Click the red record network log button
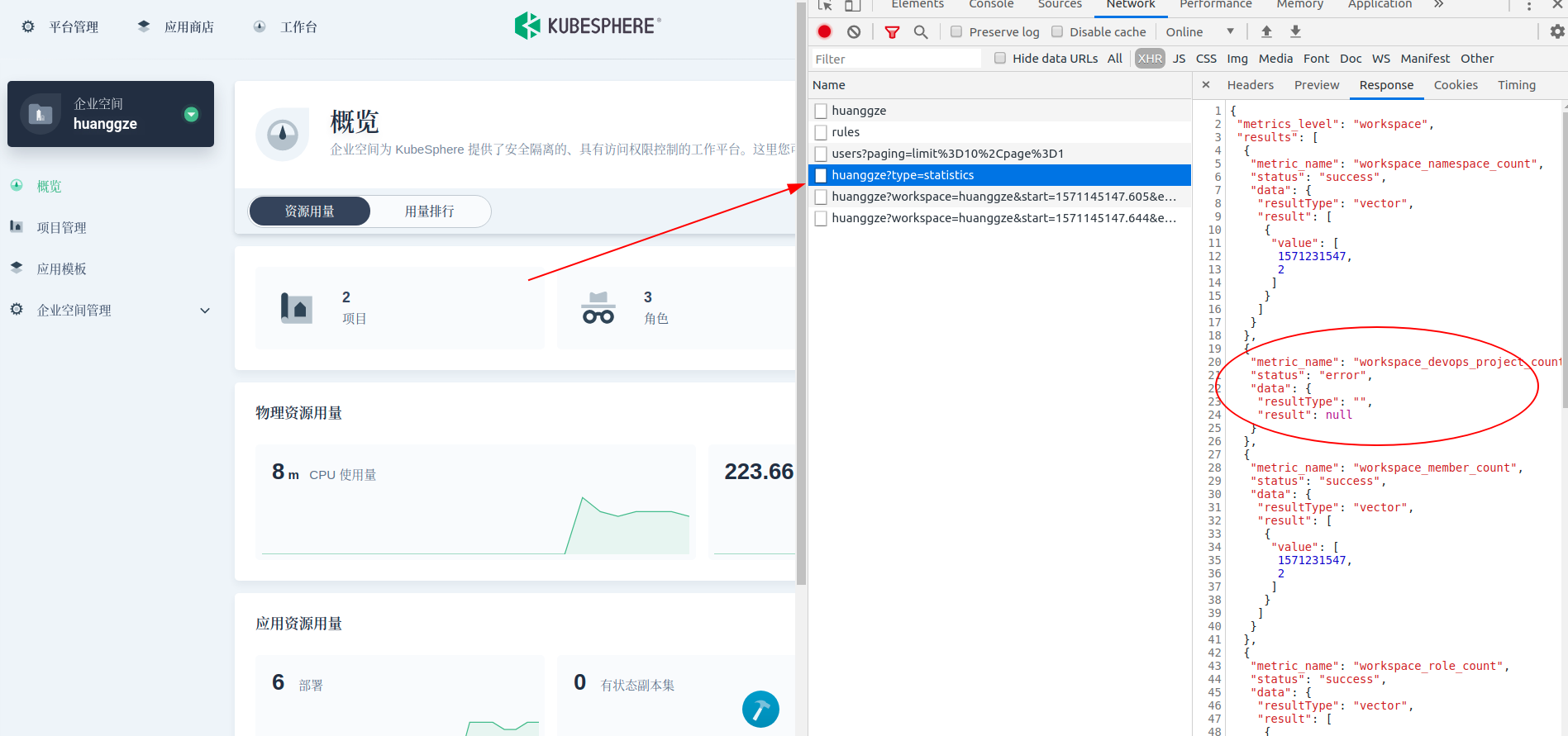The height and width of the screenshot is (736, 1568). [824, 31]
